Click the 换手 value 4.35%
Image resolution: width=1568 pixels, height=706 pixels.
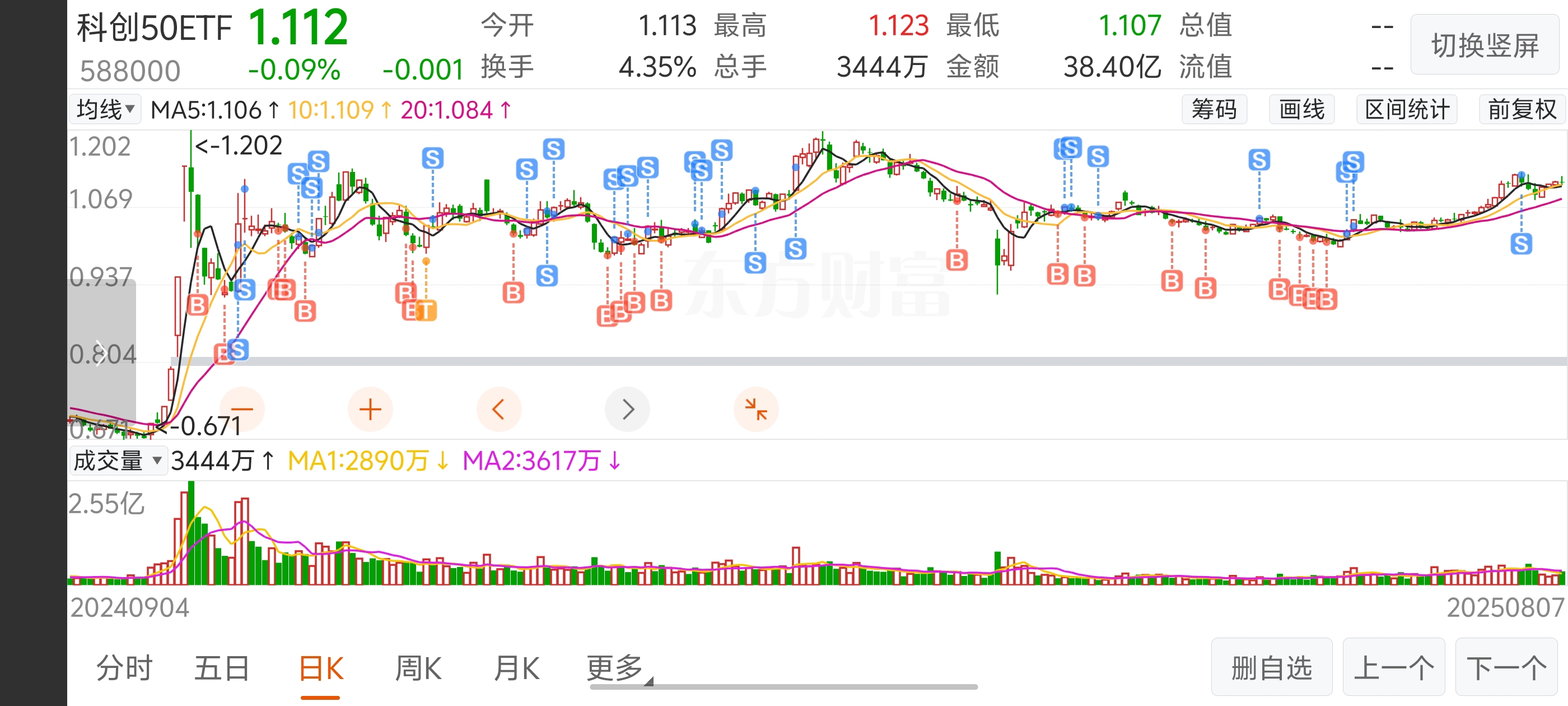pos(657,67)
